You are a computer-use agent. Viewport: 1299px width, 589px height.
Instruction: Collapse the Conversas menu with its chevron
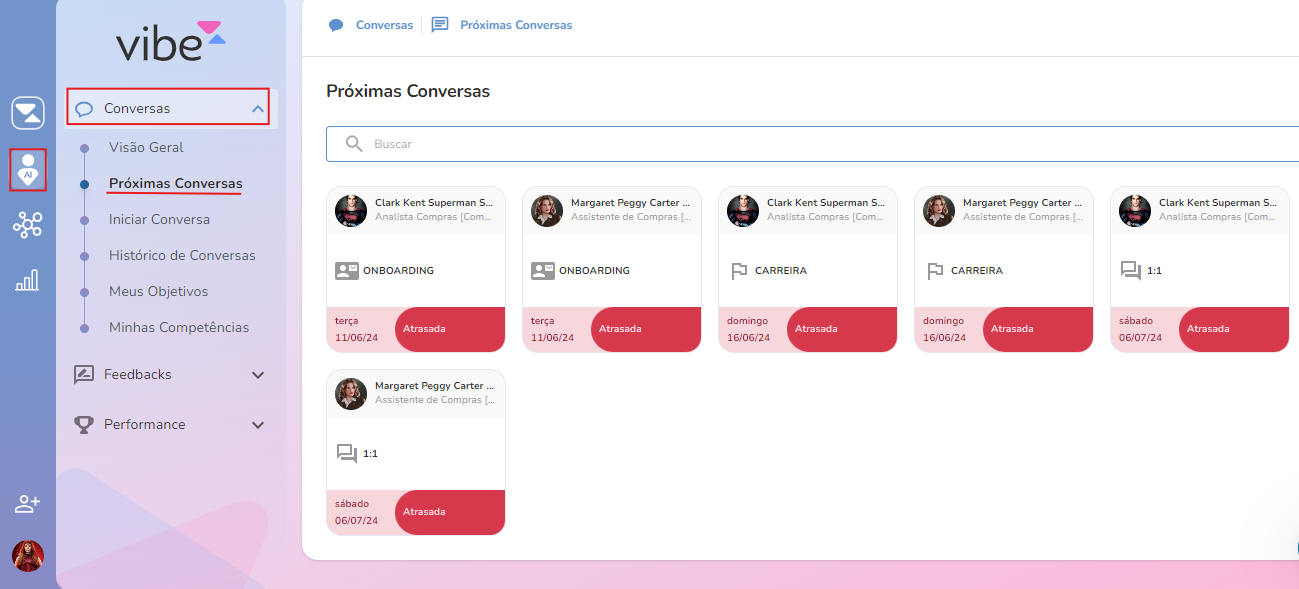pyautogui.click(x=258, y=108)
